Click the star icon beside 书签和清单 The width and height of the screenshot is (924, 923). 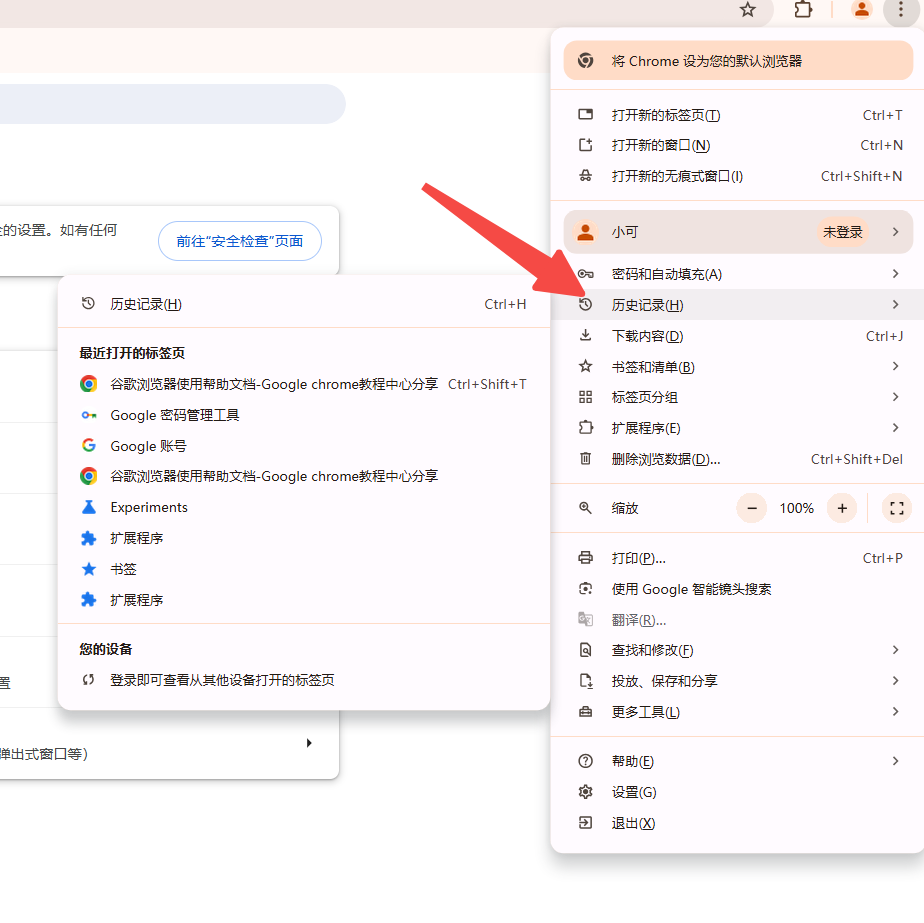tap(585, 367)
